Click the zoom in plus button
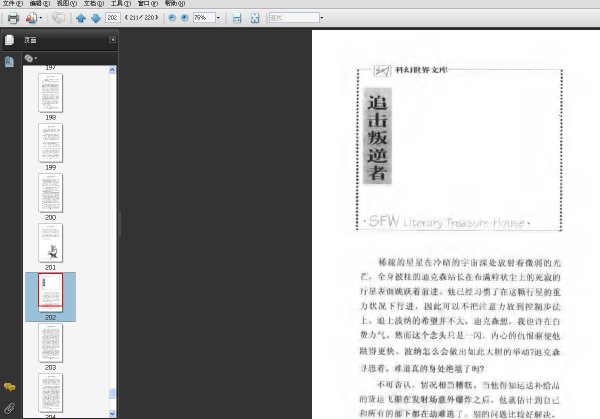Viewport: 600px width, 419px height. click(184, 18)
